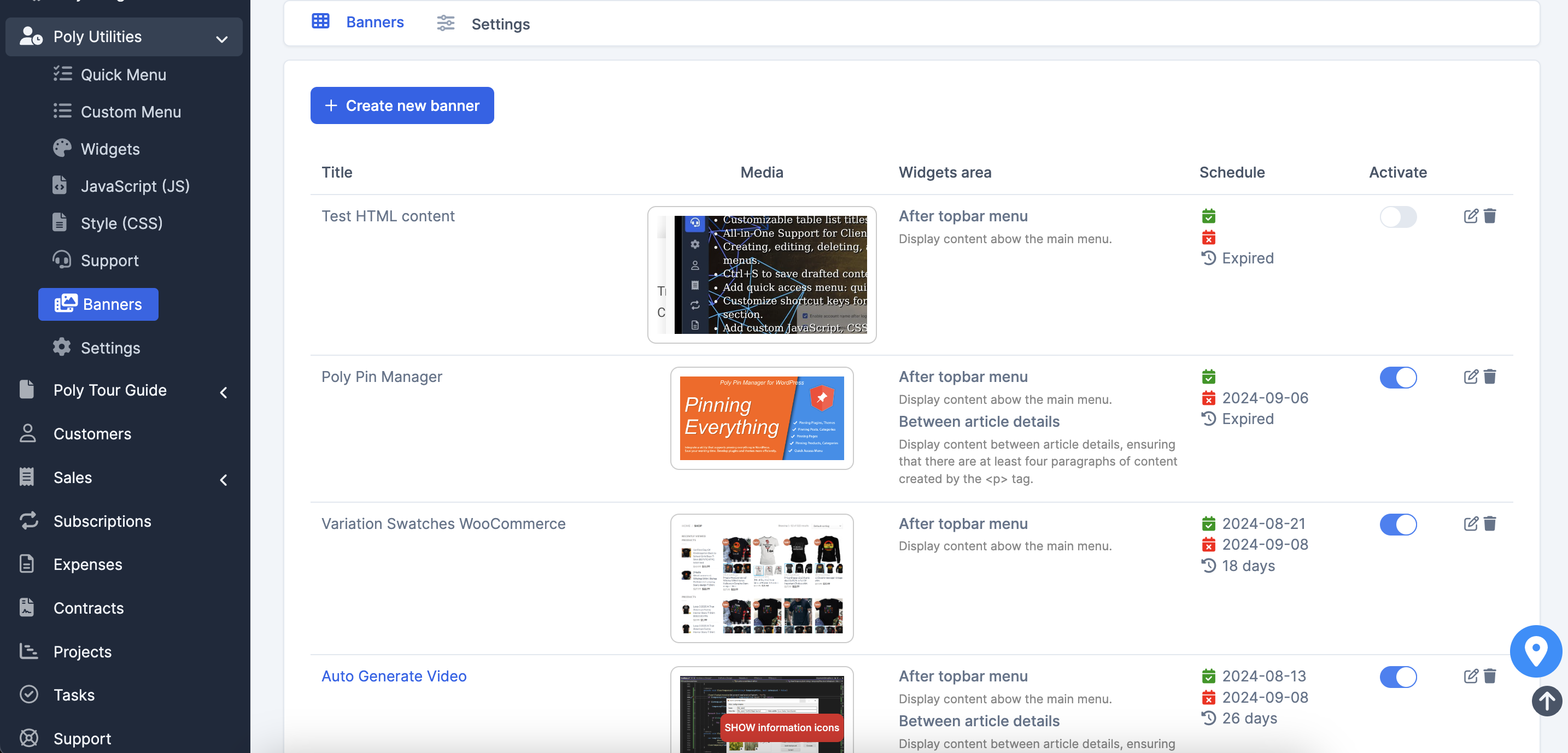Deactivate the Poly Pin Manager banner toggle
This screenshot has height=753, width=1568.
pos(1397,377)
